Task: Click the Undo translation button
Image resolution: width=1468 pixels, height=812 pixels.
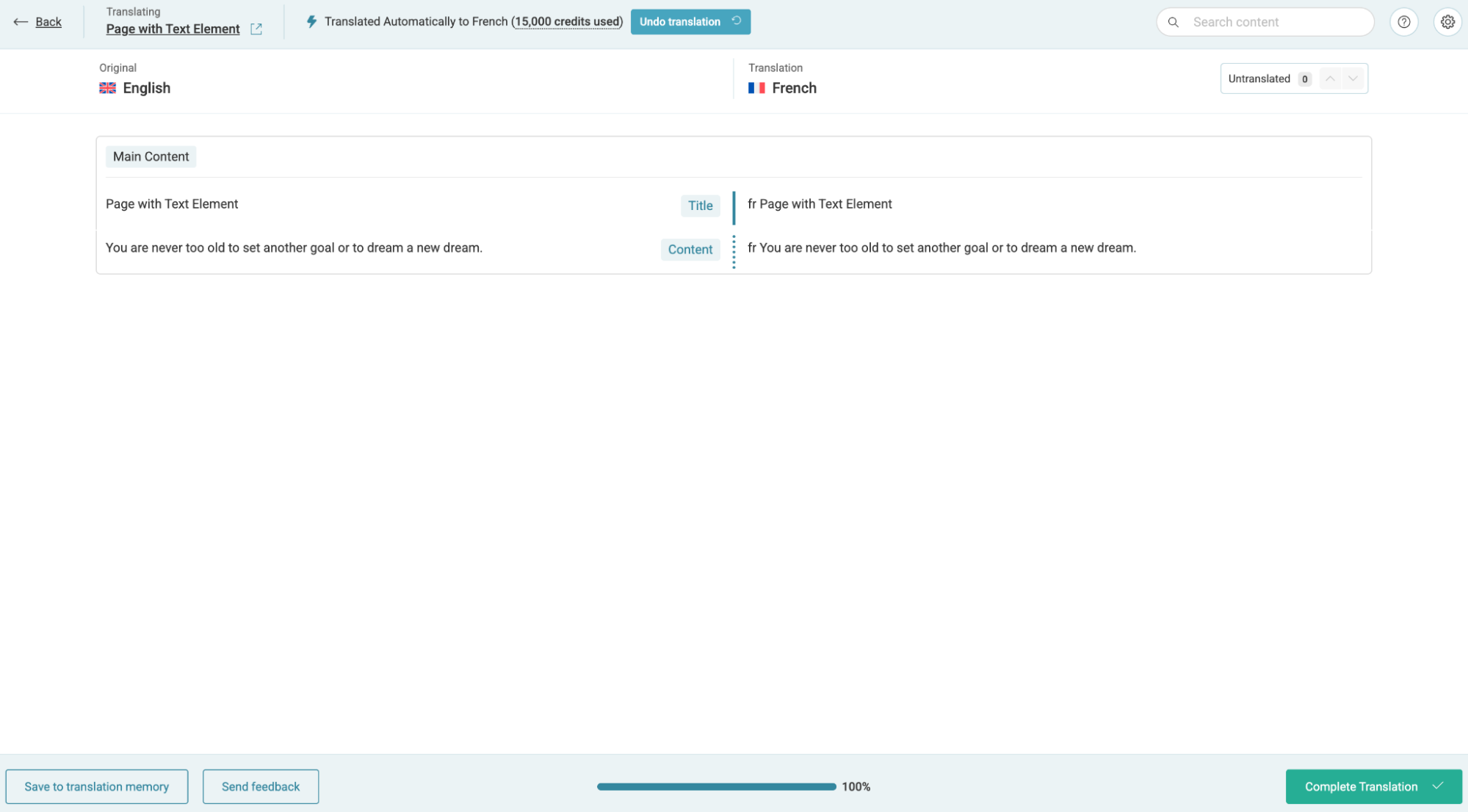Action: [x=690, y=22]
